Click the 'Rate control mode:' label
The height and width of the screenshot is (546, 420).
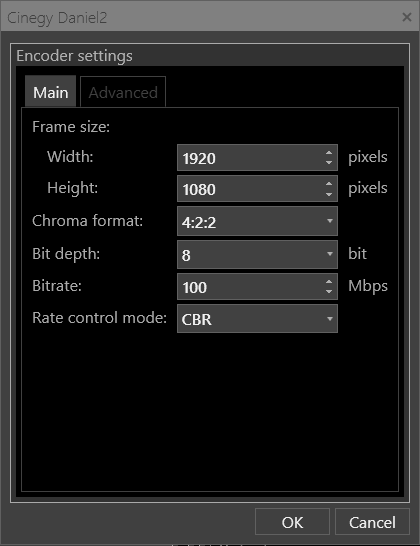click(x=100, y=318)
